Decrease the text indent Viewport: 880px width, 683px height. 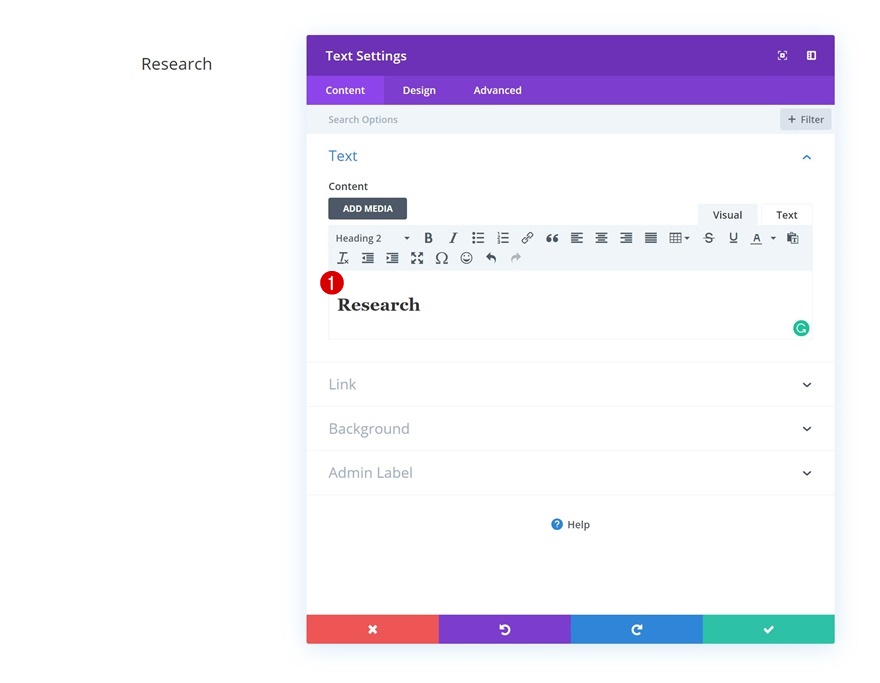368,258
